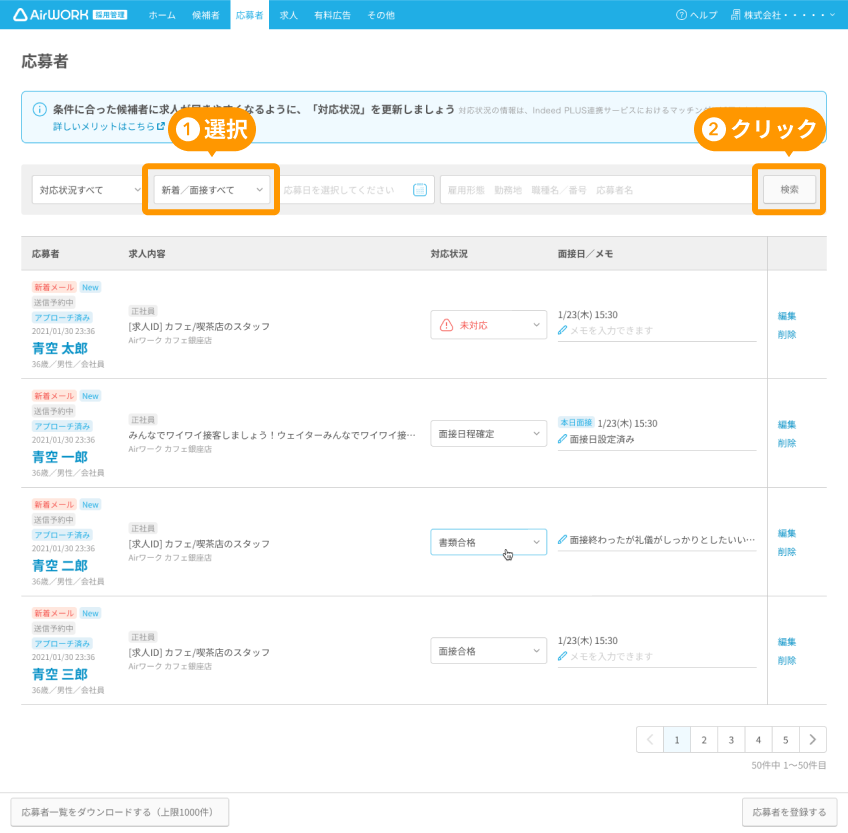The width and height of the screenshot is (848, 833).
Task: Click the 面接日／メモ column header
Action: (585, 254)
